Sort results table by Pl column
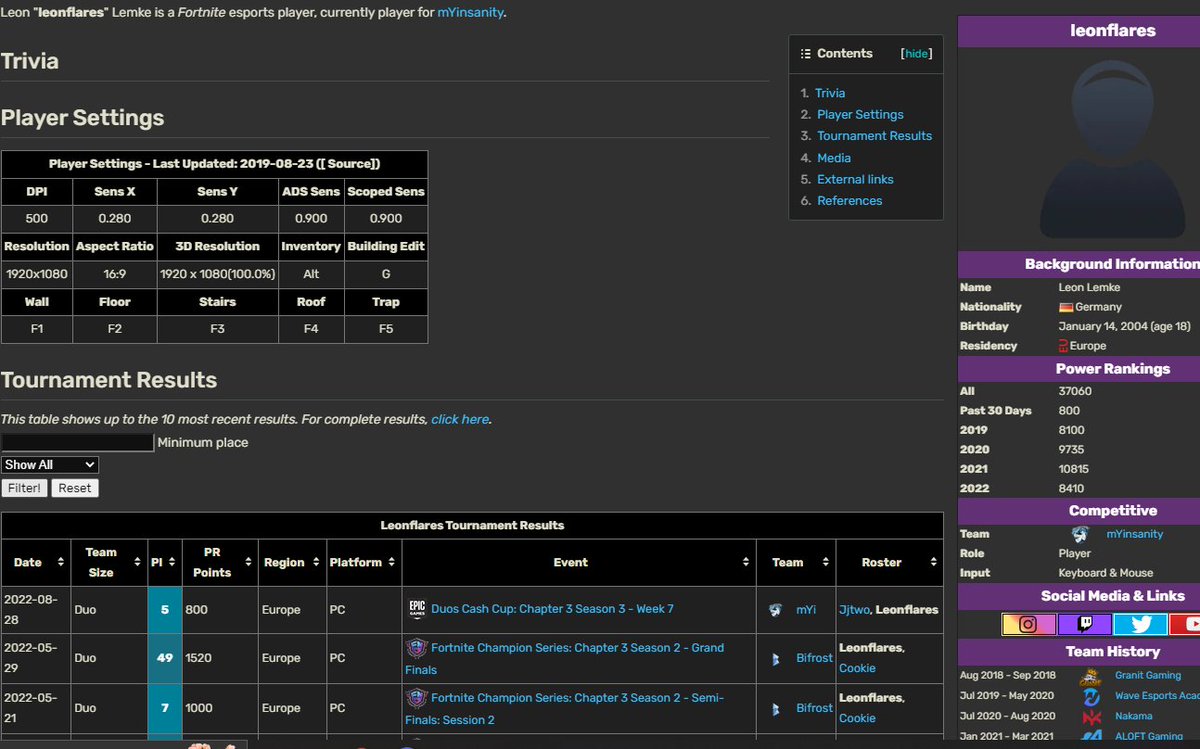The image size is (1200, 749). tap(172, 563)
